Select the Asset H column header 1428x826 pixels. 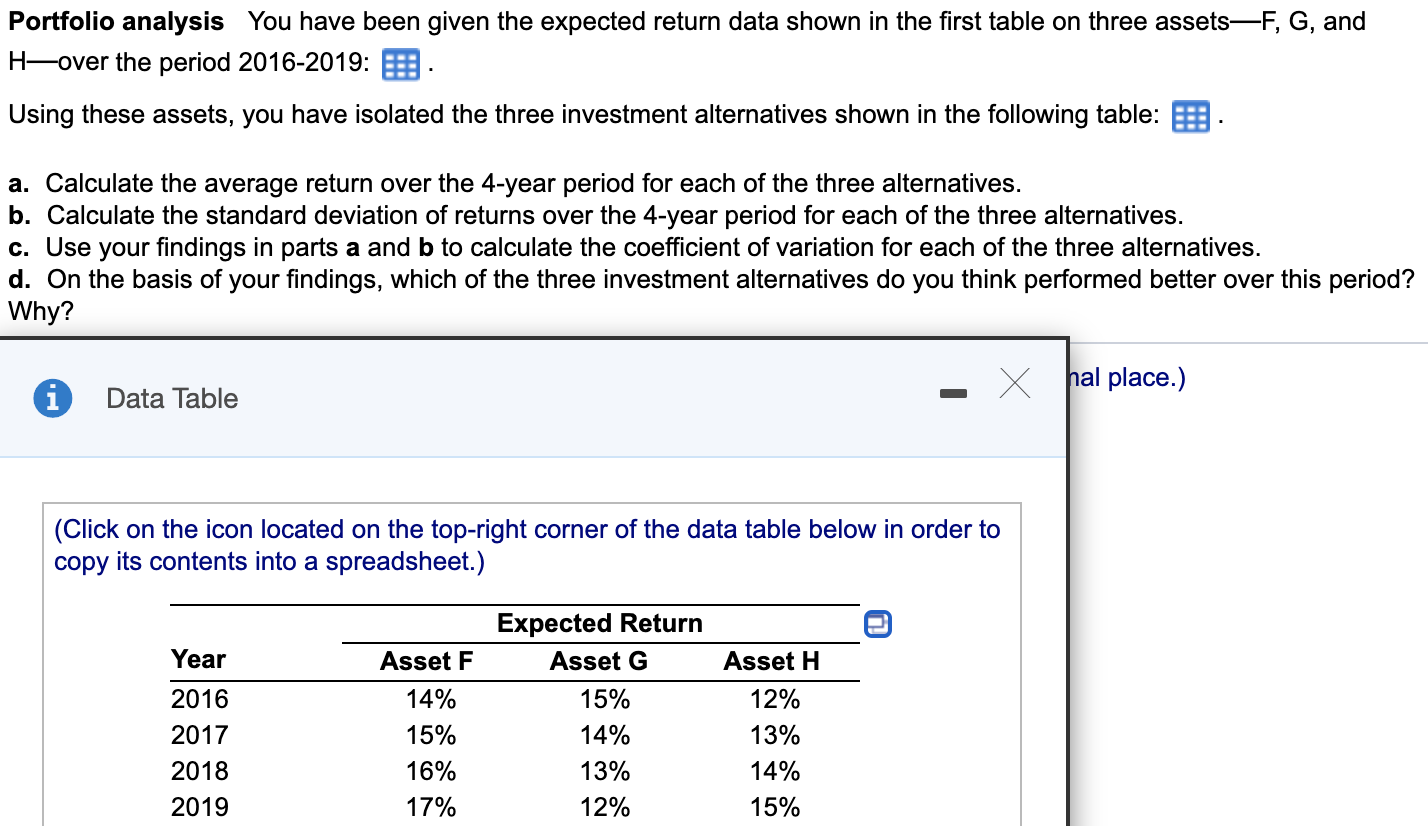click(771, 660)
